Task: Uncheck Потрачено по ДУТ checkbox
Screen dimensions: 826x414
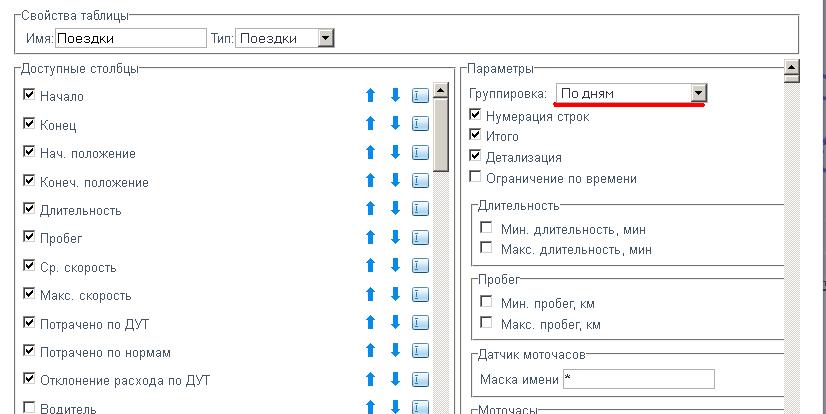Action: pyautogui.click(x=29, y=322)
